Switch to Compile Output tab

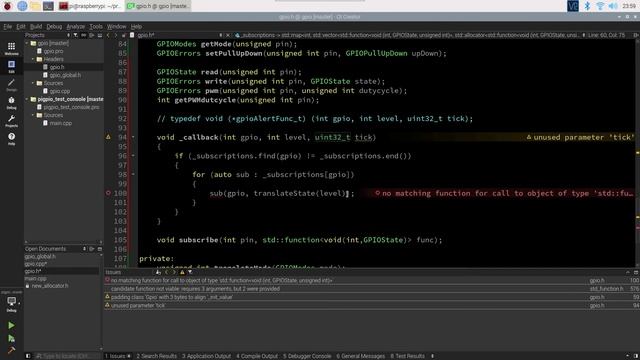pos(257,356)
